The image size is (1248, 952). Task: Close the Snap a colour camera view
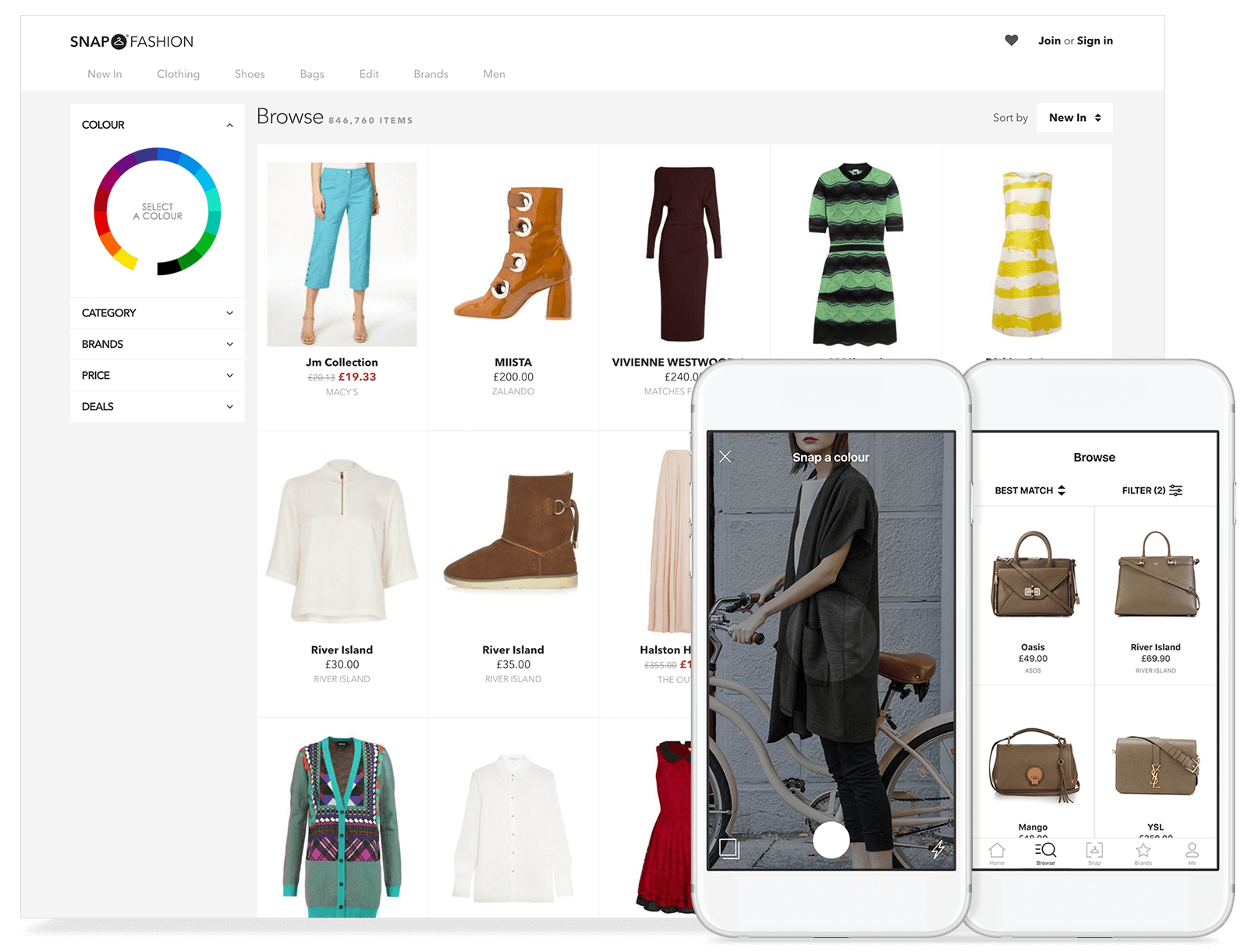tap(725, 457)
